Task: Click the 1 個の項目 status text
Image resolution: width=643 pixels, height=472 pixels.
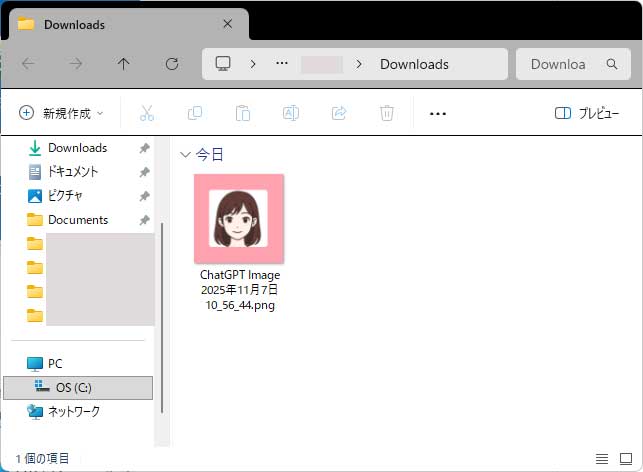Action: 42,458
